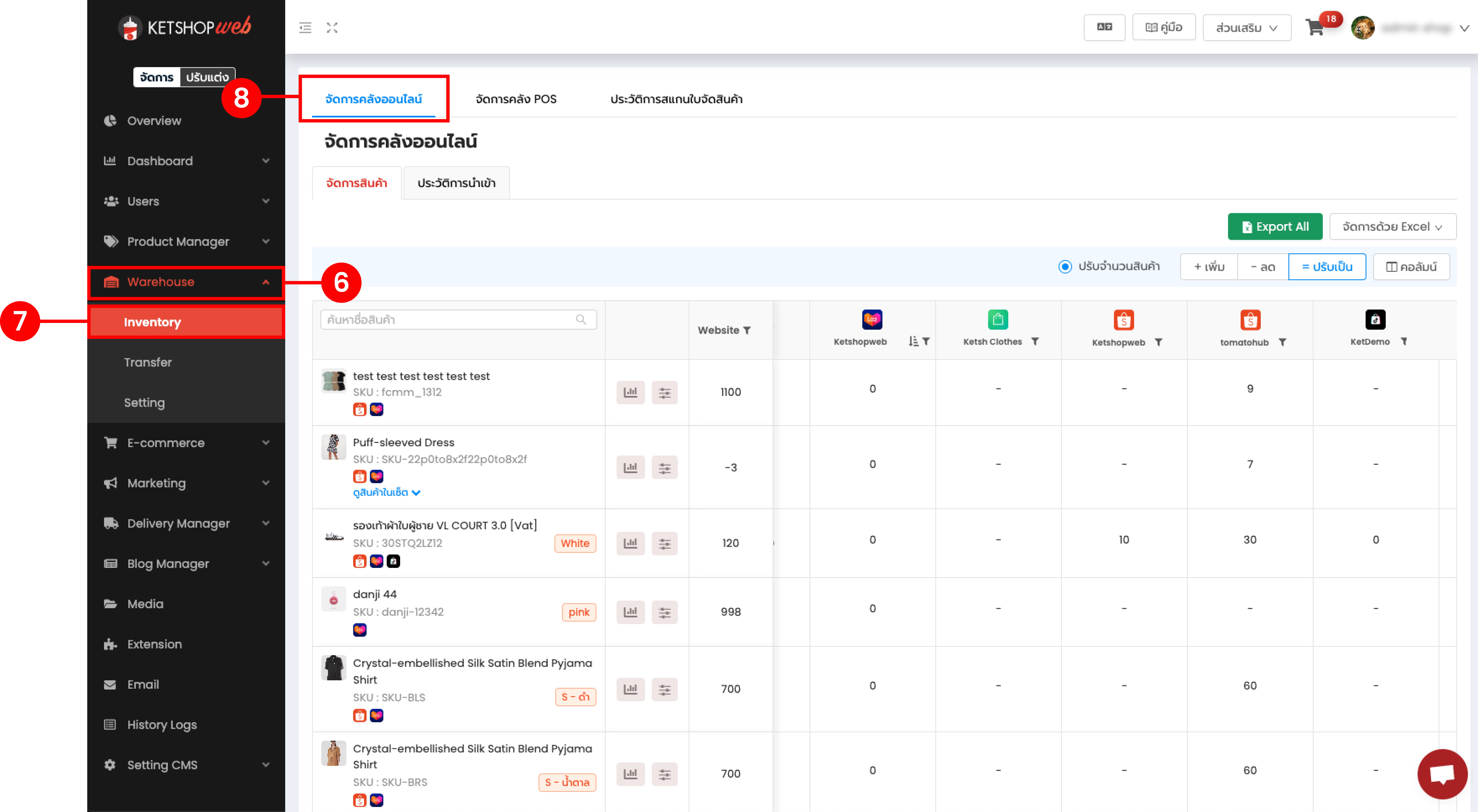1478x812 pixels.
Task: Open adjust sliders for VL COURT 3.0 shoe
Action: pyautogui.click(x=664, y=543)
